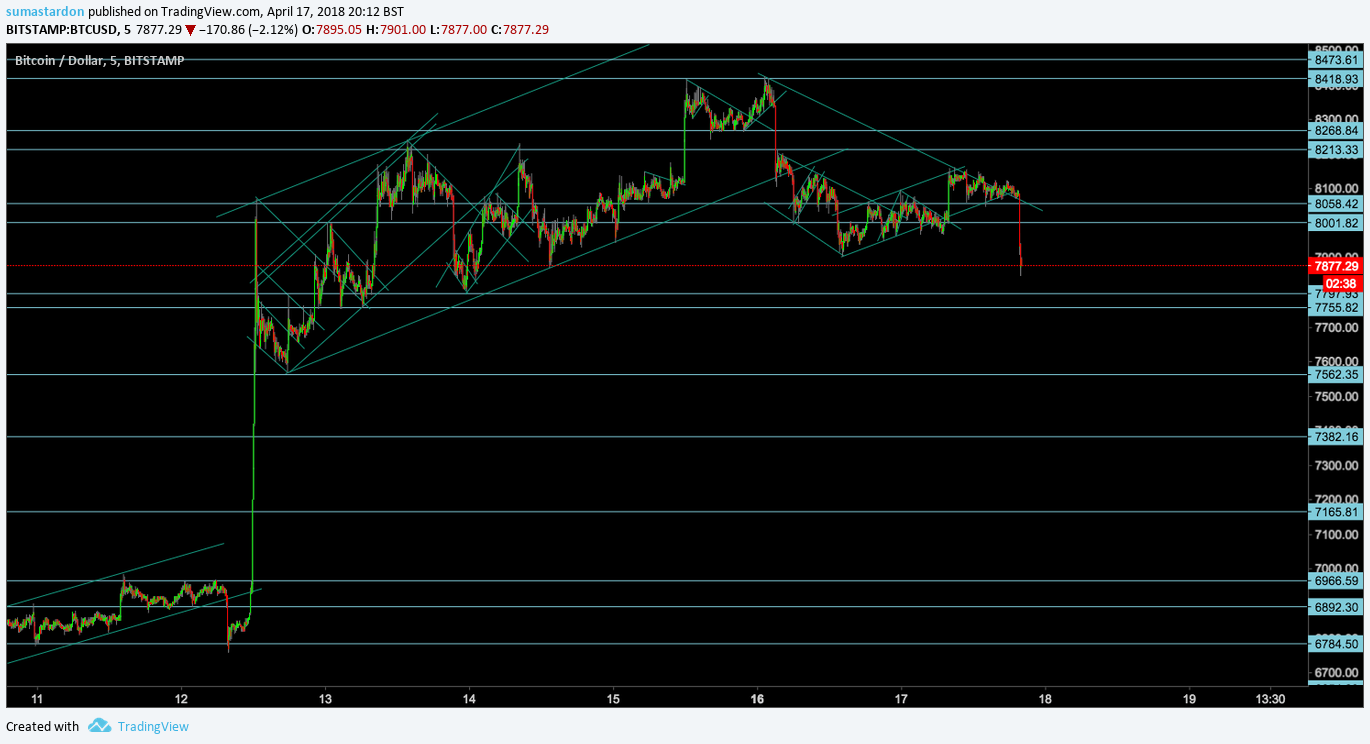Click the 8213.33 price level label
This screenshot has width=1370, height=744.
click(1335, 150)
